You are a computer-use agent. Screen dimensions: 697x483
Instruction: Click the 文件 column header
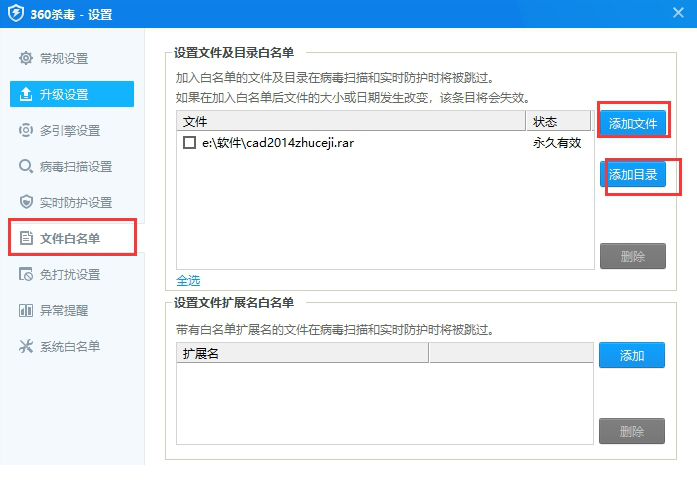point(351,121)
